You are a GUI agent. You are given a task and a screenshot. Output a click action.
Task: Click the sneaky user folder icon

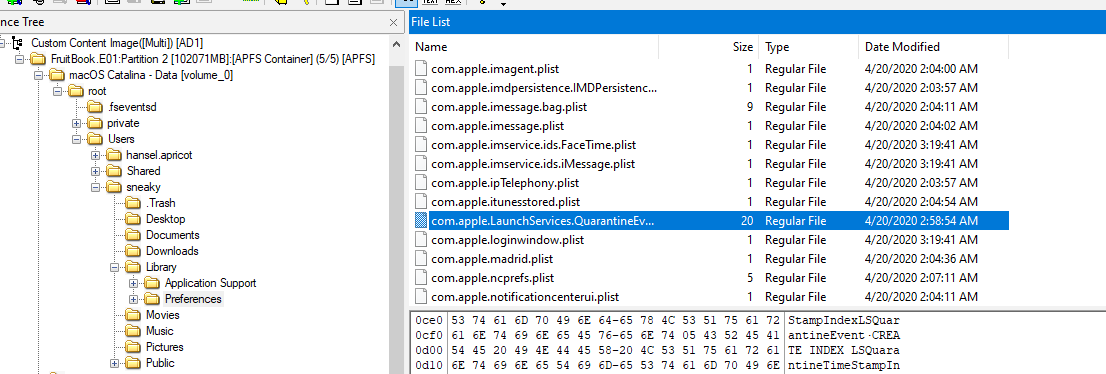[113, 188]
